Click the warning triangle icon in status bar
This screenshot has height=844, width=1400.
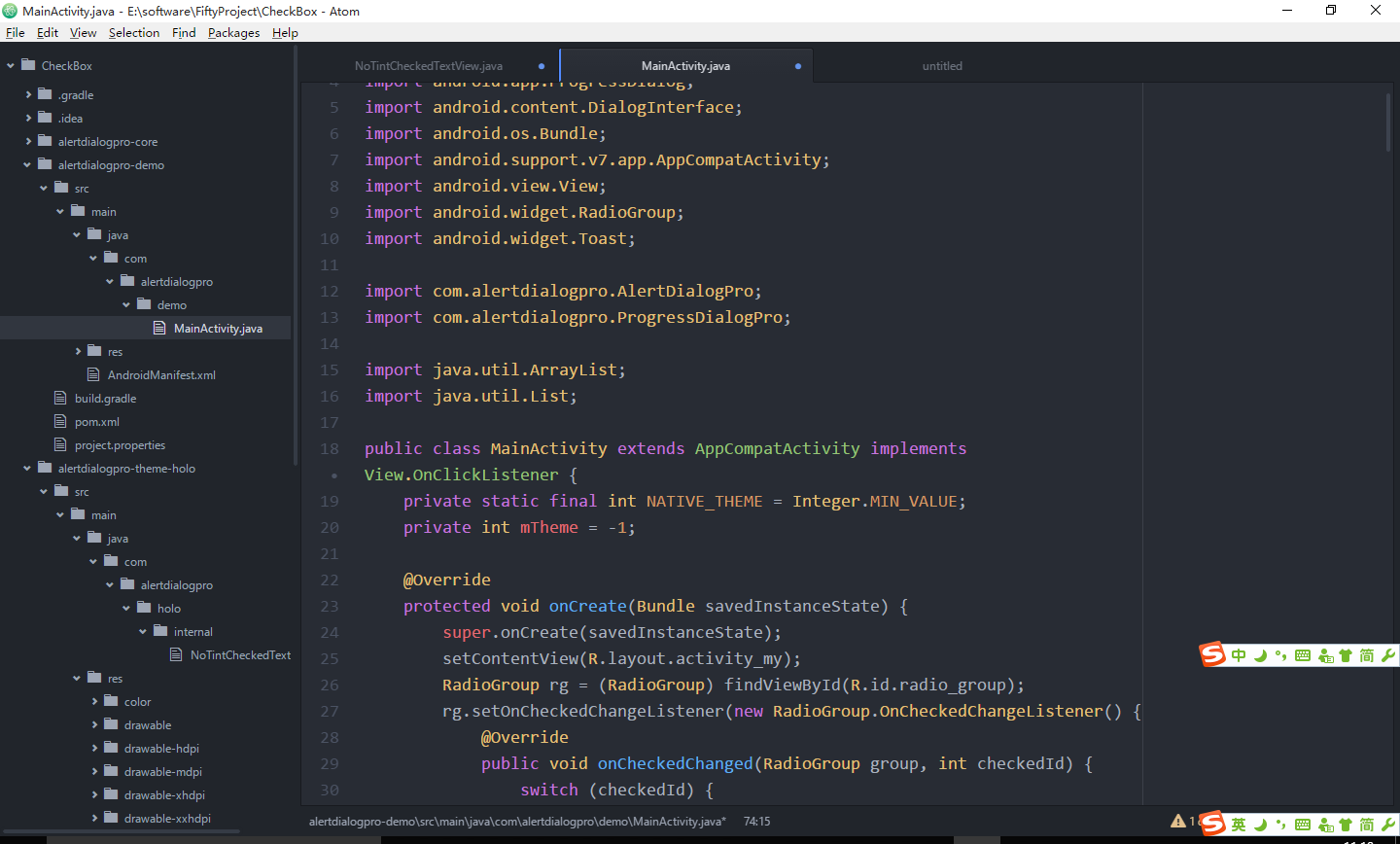(1178, 821)
